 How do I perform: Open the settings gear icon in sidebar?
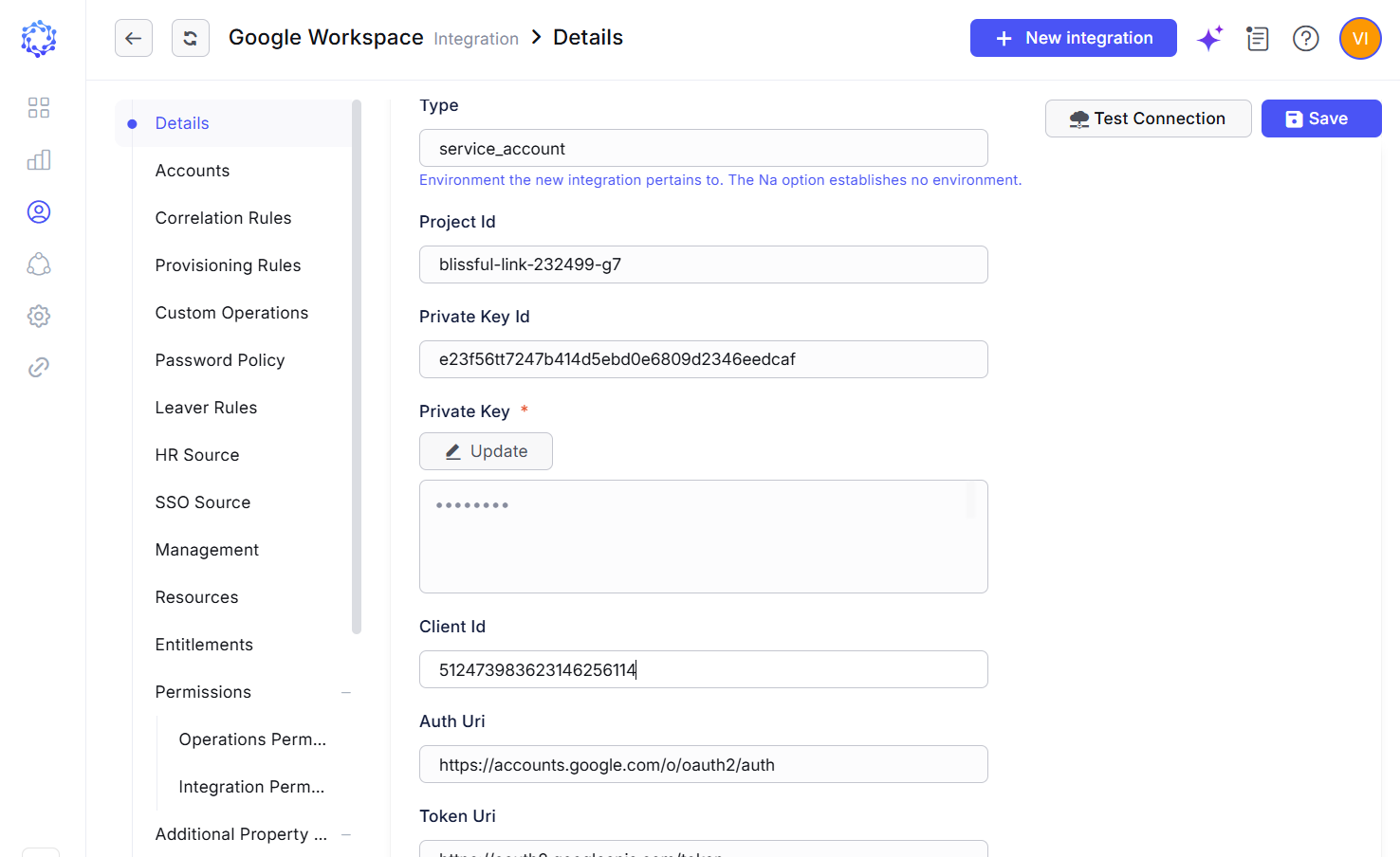pos(39,316)
